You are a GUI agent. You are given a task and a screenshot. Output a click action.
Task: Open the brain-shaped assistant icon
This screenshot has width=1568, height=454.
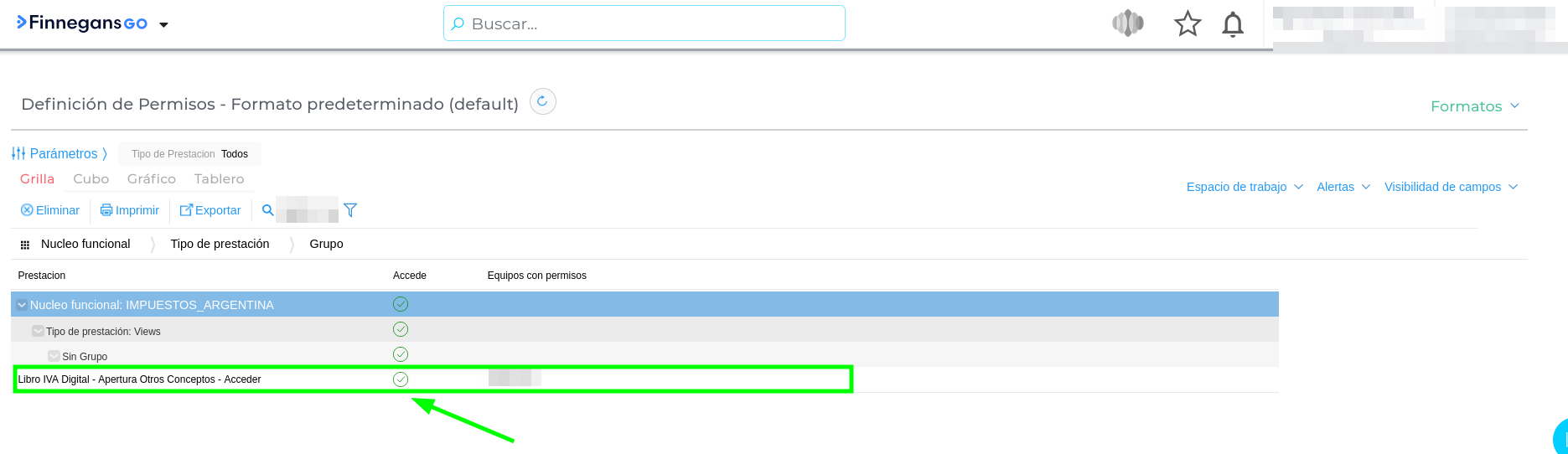(x=1128, y=23)
